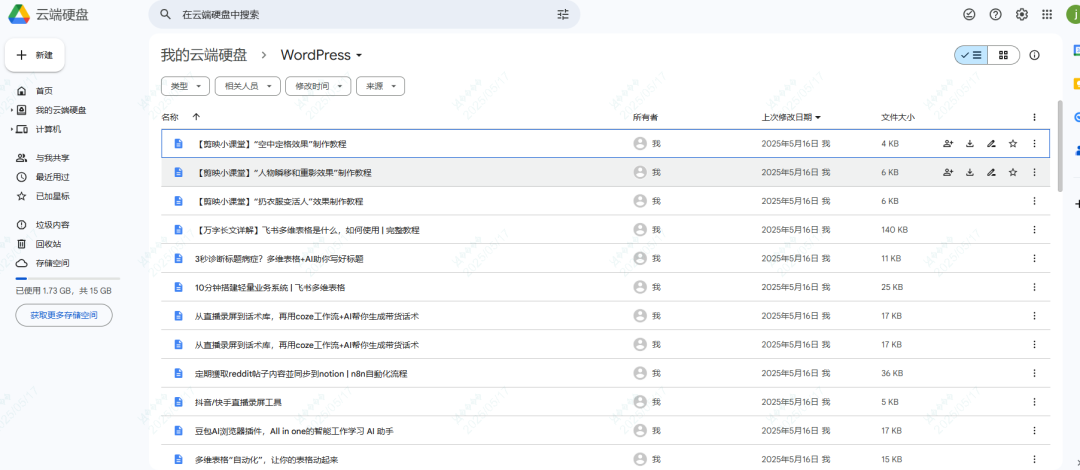
Task: Download the "空中定格效果" file
Action: [970, 143]
